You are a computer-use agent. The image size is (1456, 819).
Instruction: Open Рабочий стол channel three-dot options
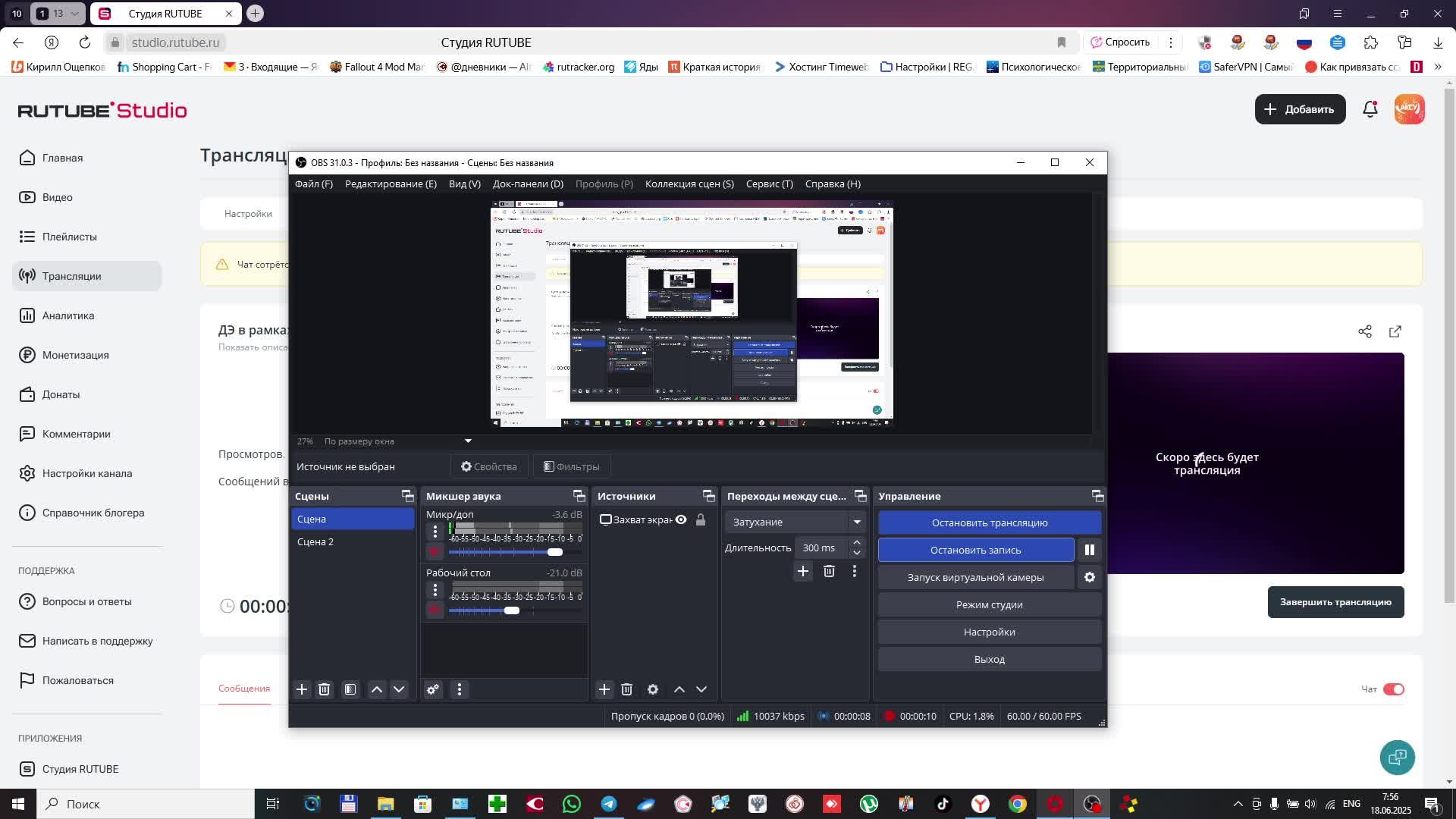coord(435,590)
